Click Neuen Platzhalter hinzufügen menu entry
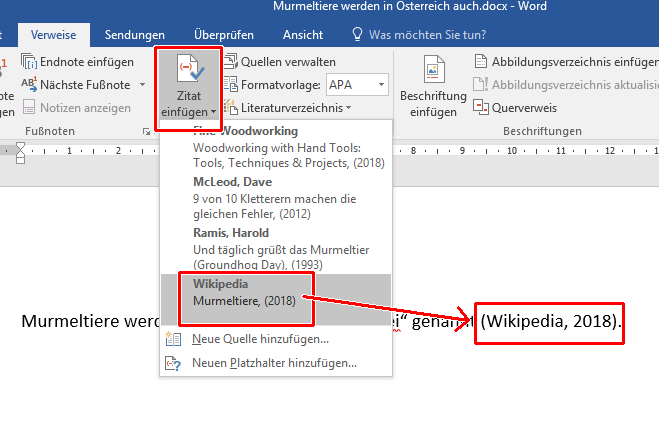 click(276, 362)
